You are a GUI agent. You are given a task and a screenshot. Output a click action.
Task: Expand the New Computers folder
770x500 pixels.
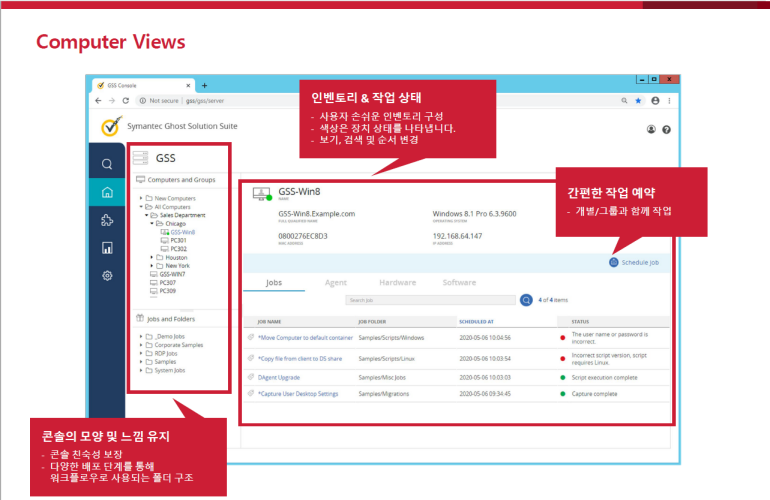point(141,198)
